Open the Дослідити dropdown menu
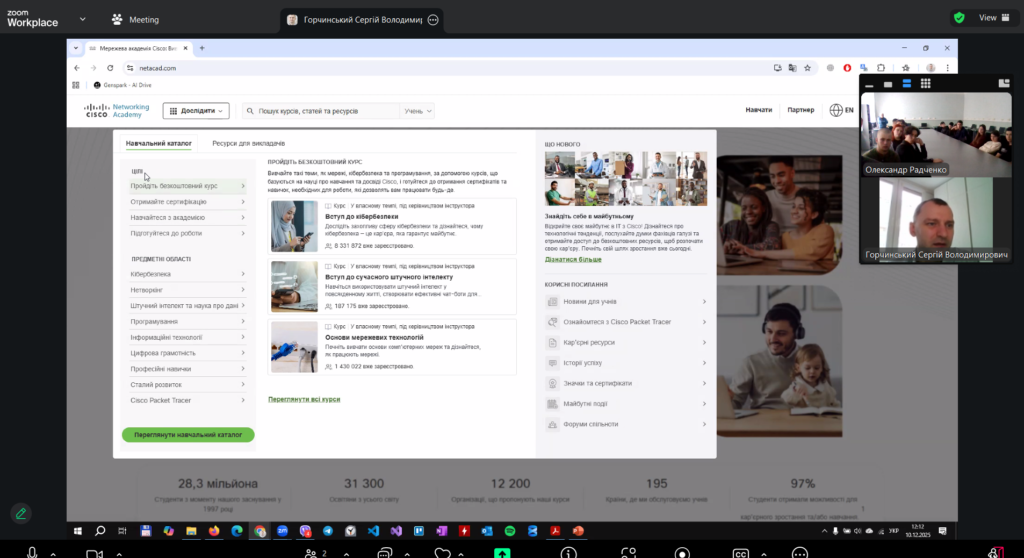 pyautogui.click(x=196, y=111)
